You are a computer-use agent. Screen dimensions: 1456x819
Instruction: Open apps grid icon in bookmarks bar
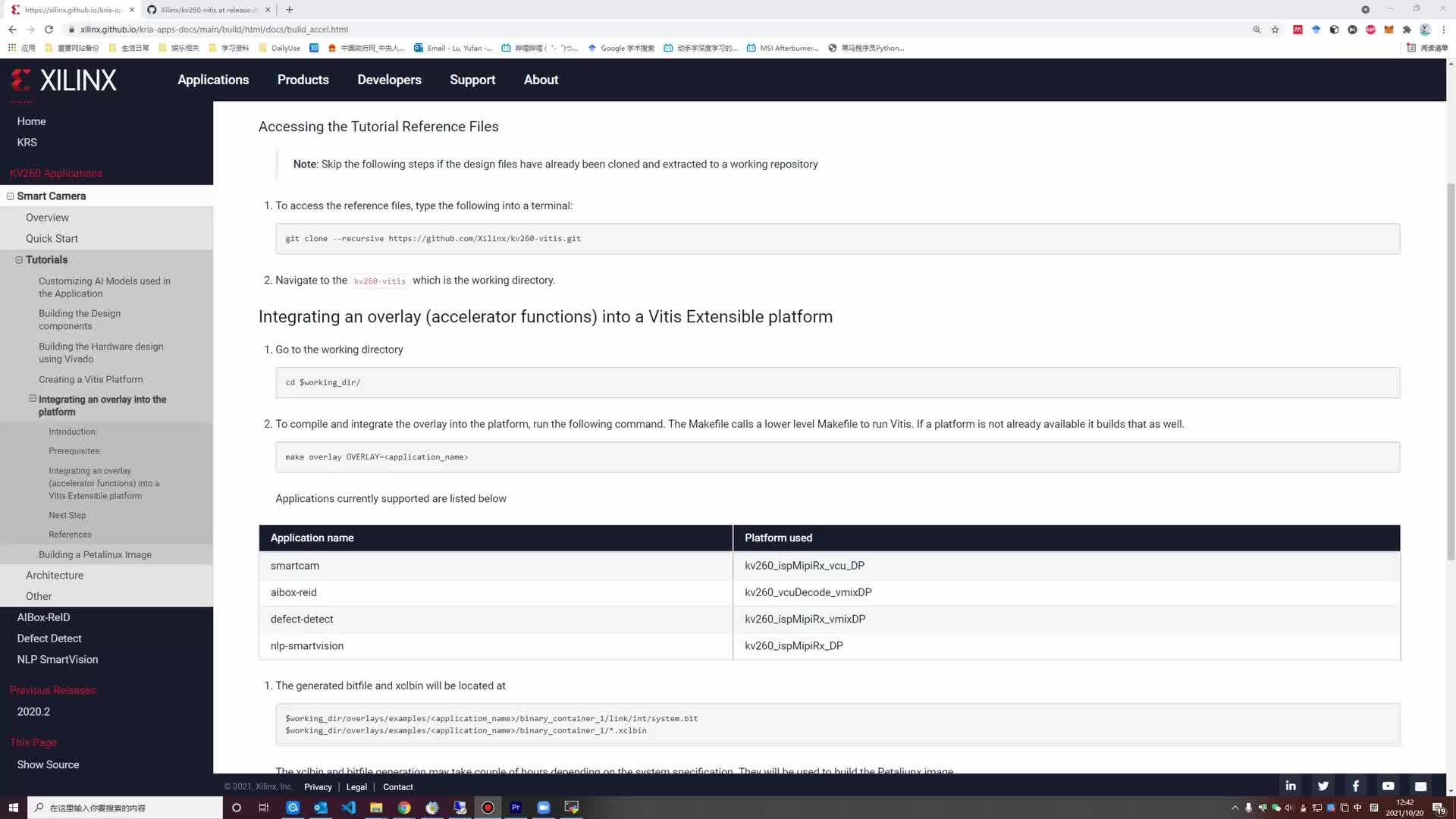pyautogui.click(x=12, y=48)
